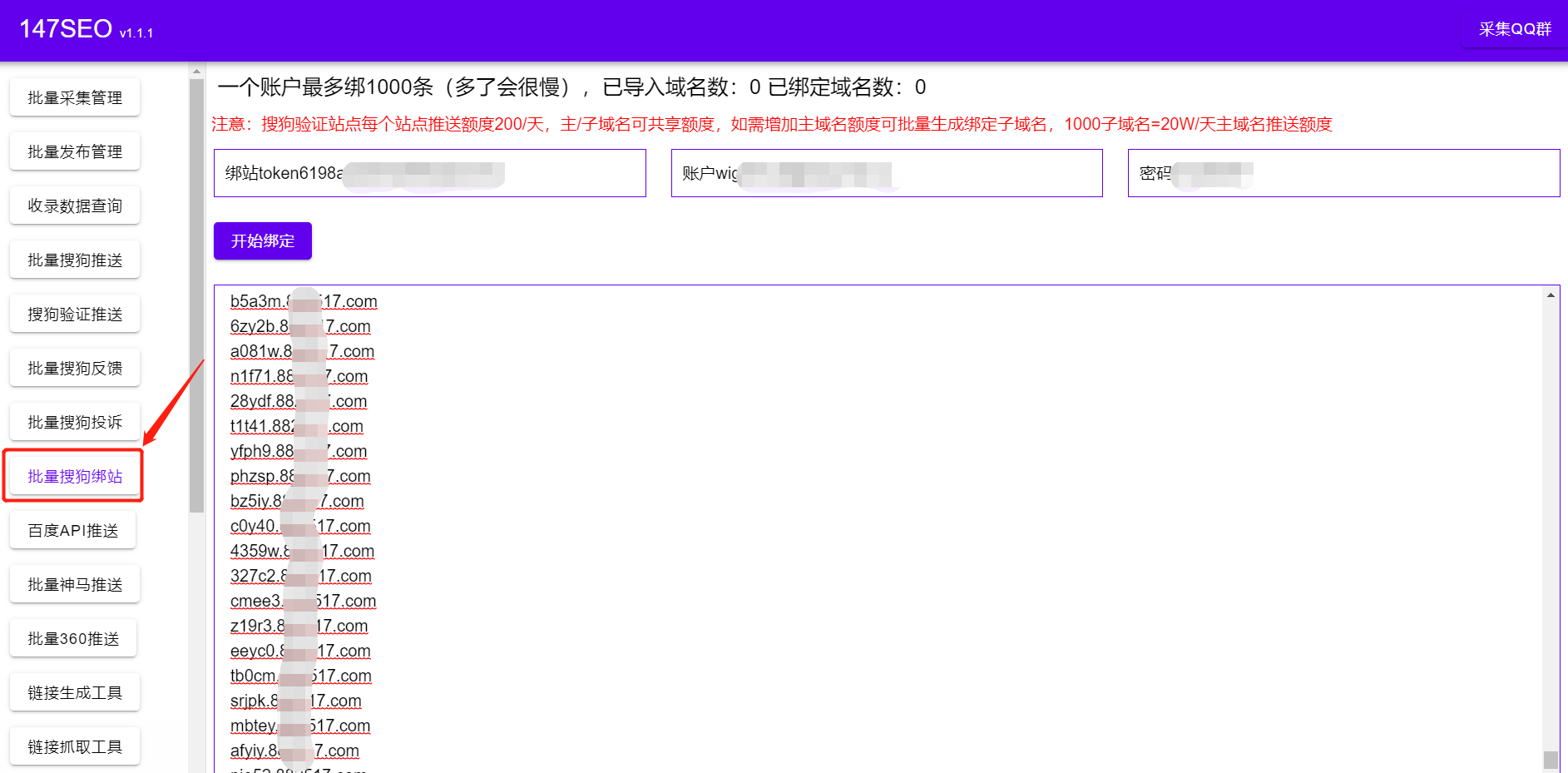Click the domain line starting with t1t41
Screen dimensions: 1568x773
click(297, 426)
